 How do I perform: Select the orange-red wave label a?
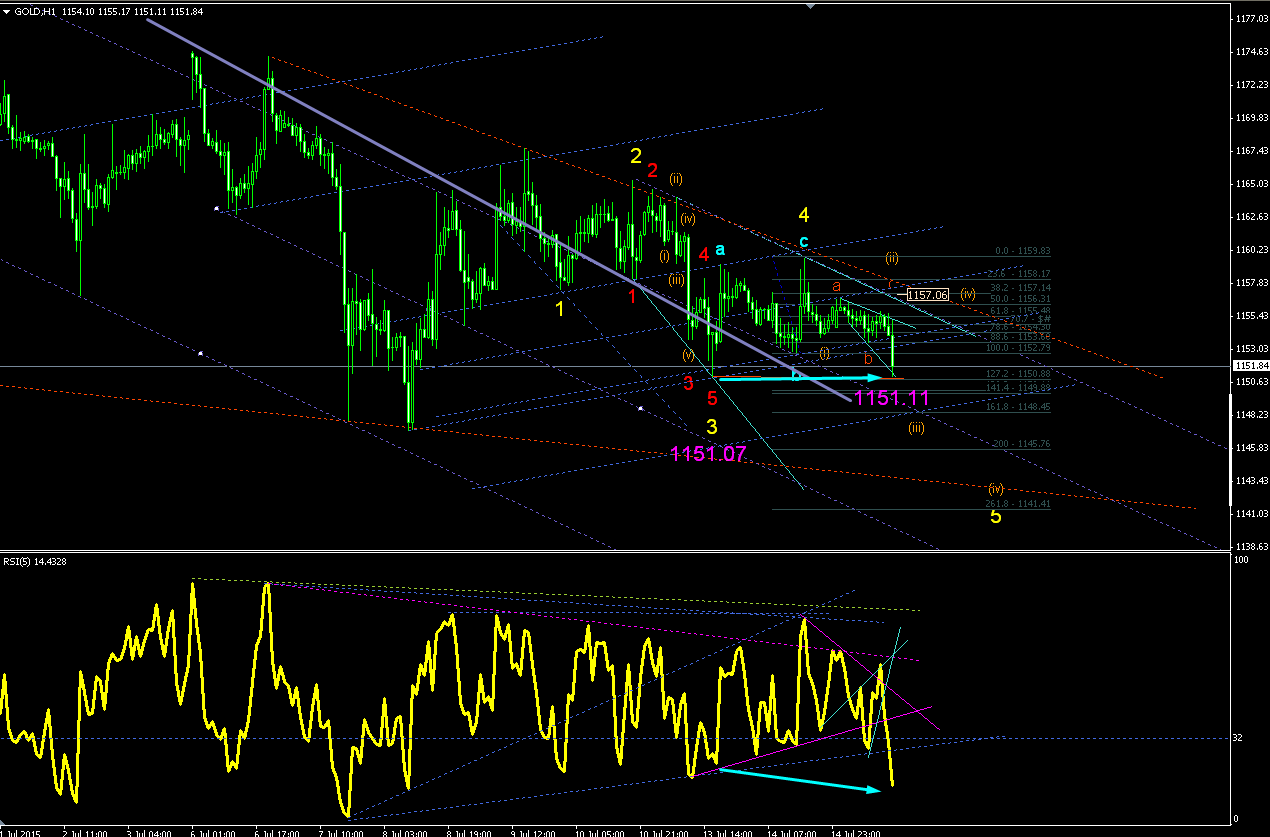(837, 286)
